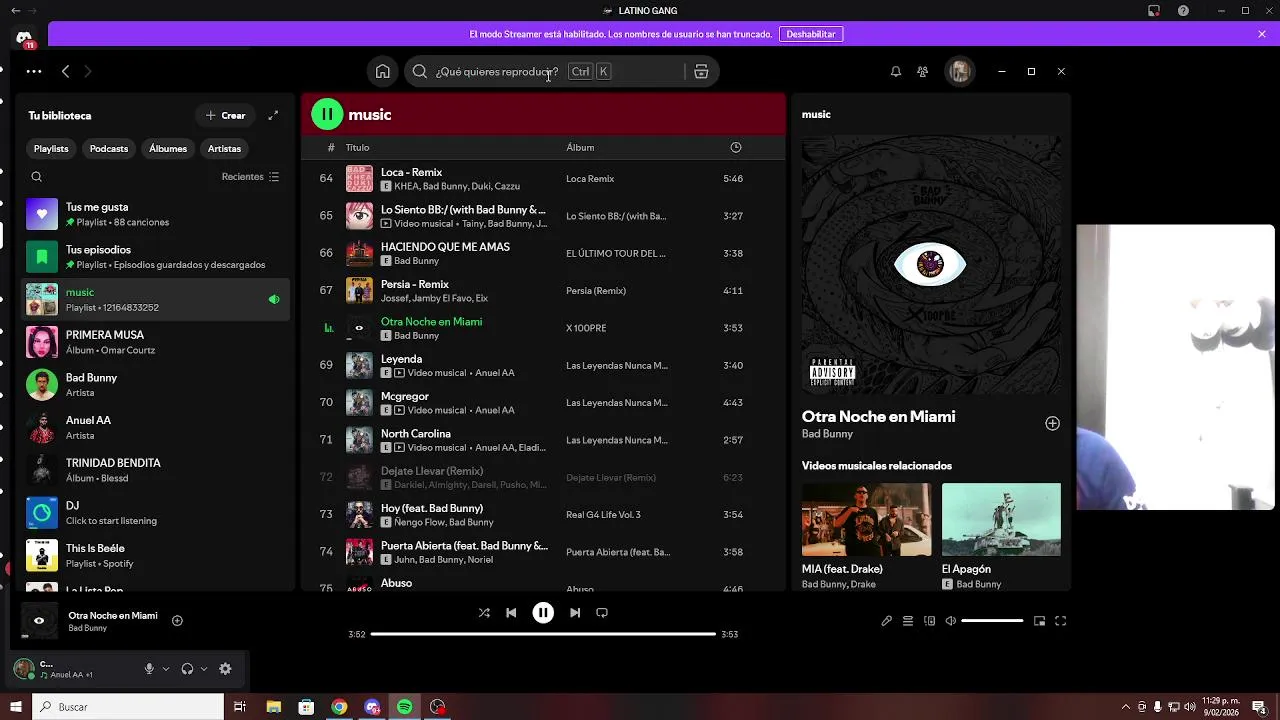Screen dimensions: 1280x720
Task: Open the user profile avatar
Action: pyautogui.click(x=960, y=72)
